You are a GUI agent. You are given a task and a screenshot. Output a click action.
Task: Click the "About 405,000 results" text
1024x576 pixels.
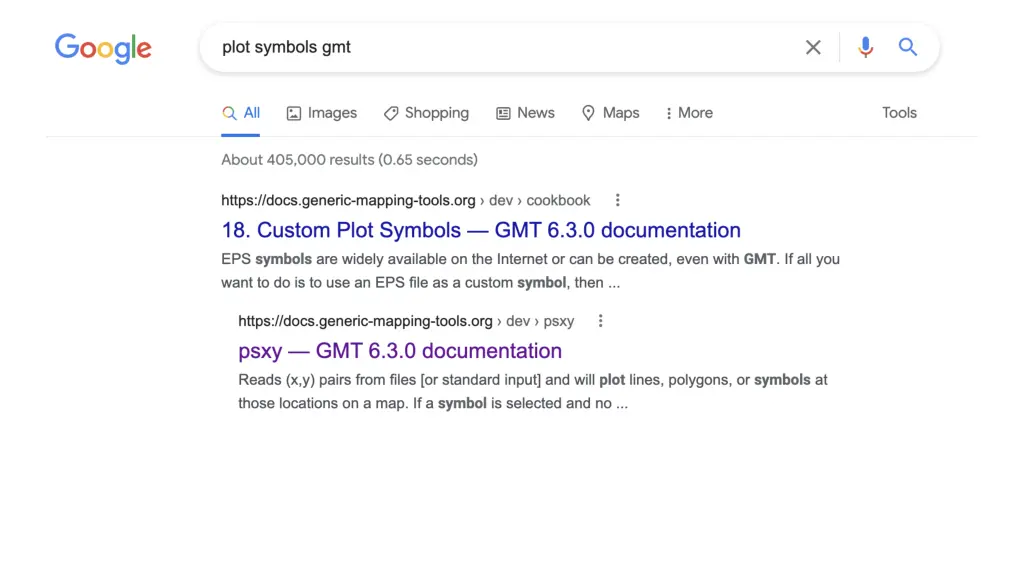pos(349,159)
